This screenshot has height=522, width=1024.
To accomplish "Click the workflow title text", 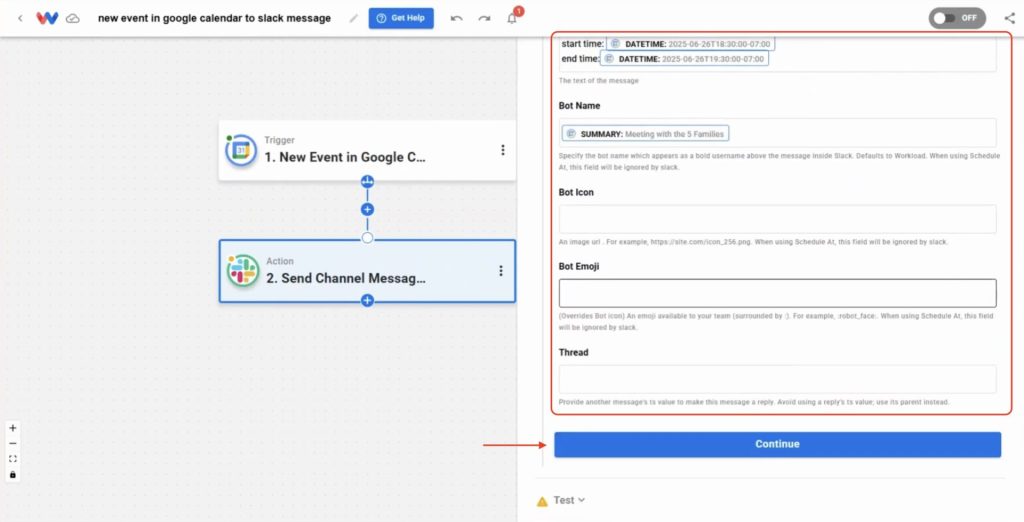I will (214, 18).
